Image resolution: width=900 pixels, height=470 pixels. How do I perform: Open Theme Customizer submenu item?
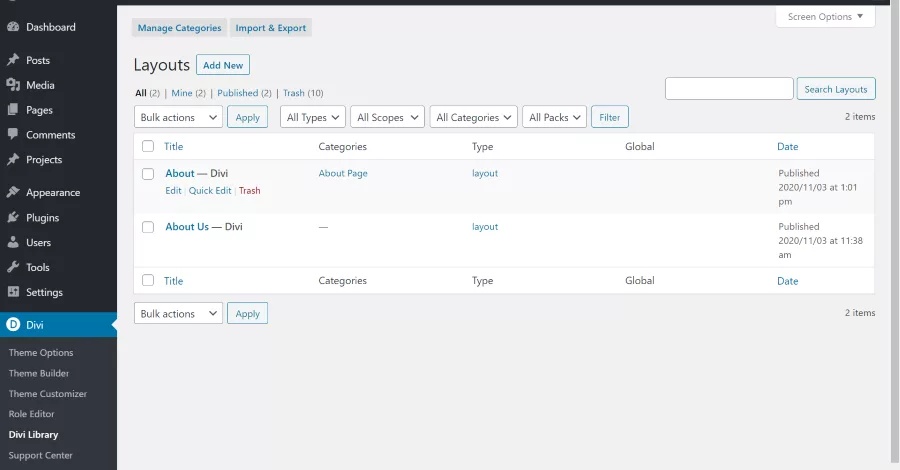[x=48, y=394]
